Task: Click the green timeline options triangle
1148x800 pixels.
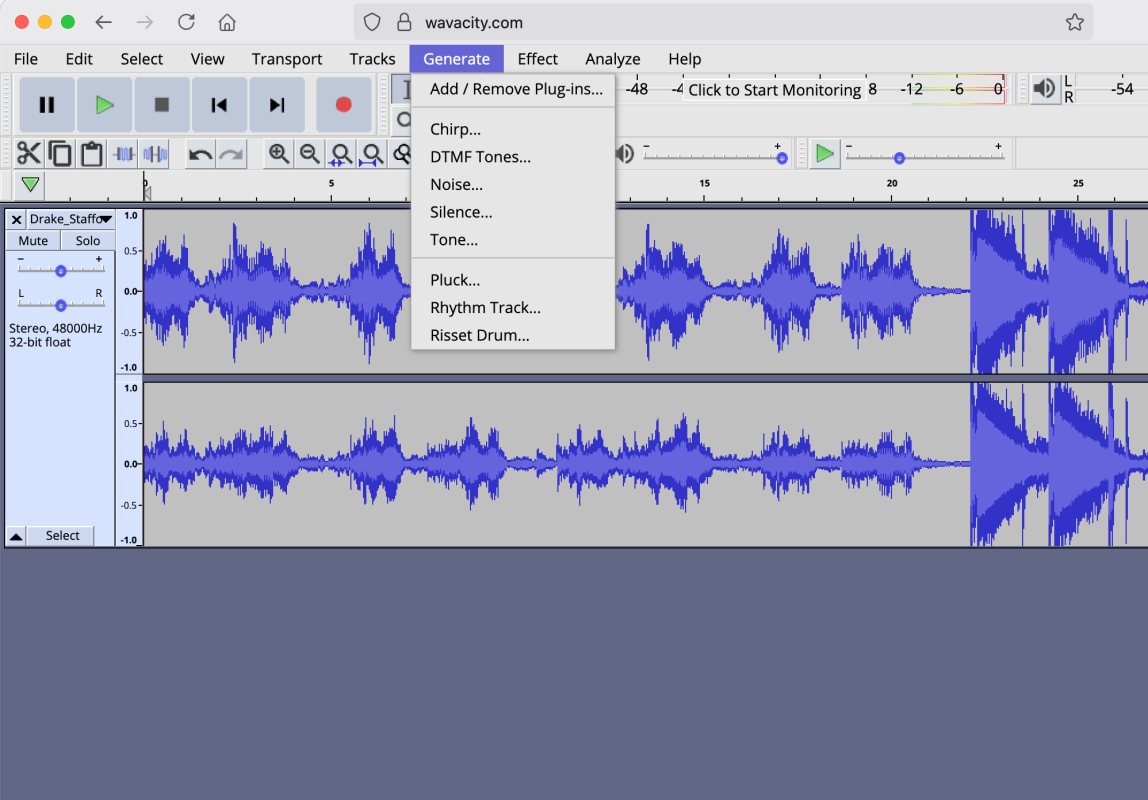Action: pos(29,184)
